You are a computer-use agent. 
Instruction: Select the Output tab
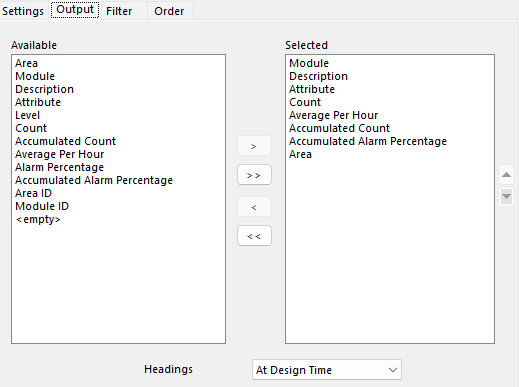tap(75, 10)
